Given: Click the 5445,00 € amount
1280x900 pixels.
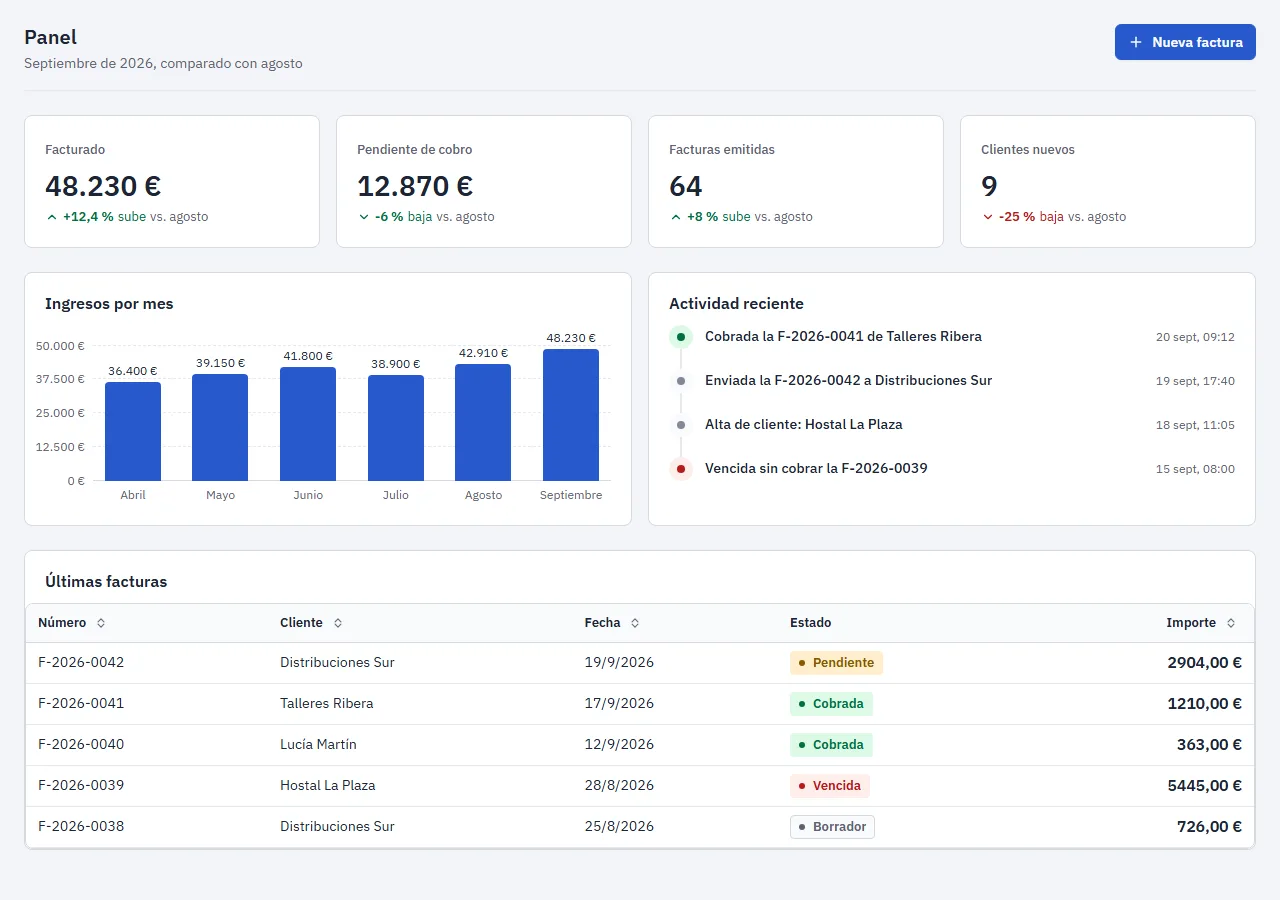Looking at the screenshot, I should (x=1204, y=786).
